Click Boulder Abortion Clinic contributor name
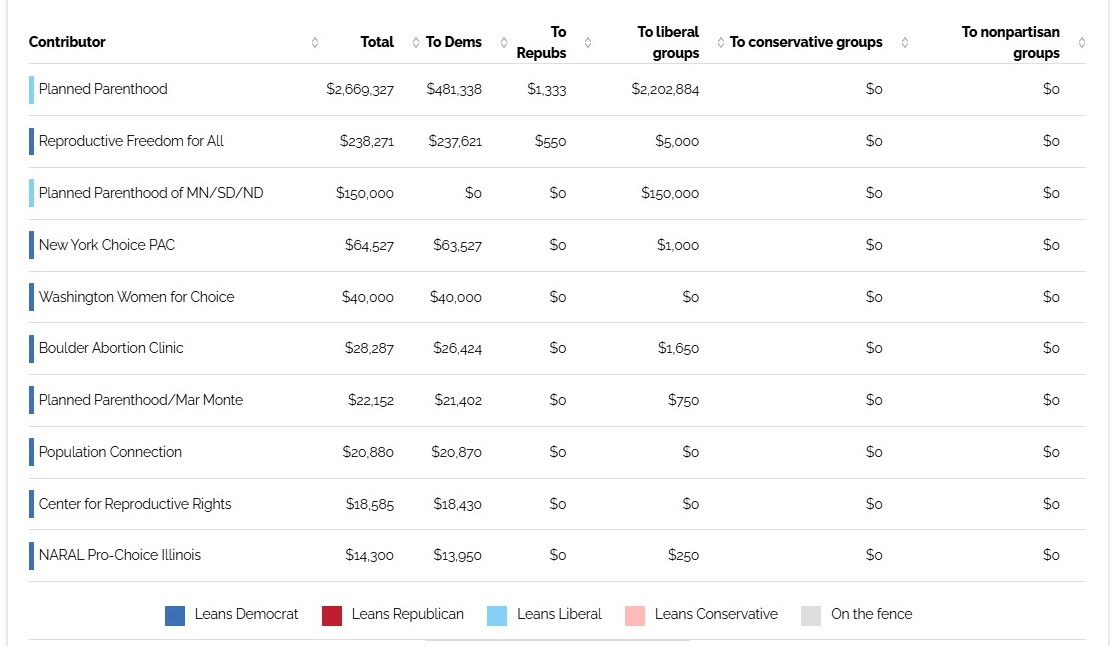Image resolution: width=1120 pixels, height=646 pixels. click(x=111, y=348)
